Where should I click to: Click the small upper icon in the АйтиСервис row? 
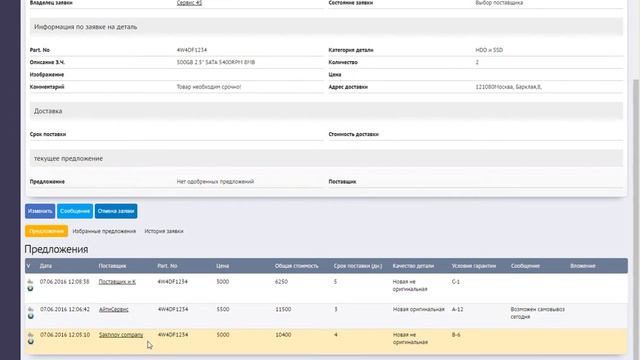click(31, 309)
